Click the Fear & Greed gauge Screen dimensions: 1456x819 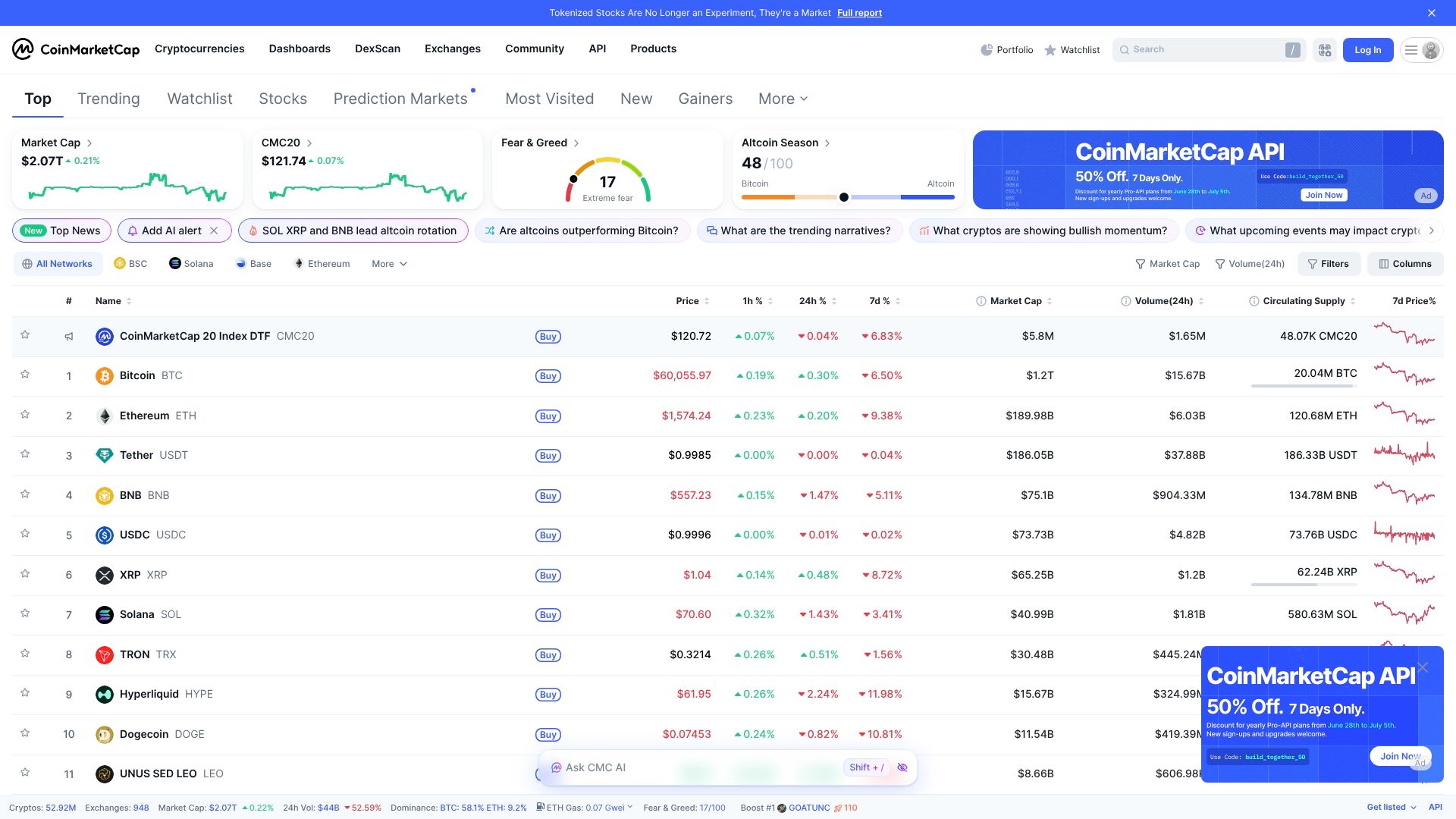click(x=607, y=180)
